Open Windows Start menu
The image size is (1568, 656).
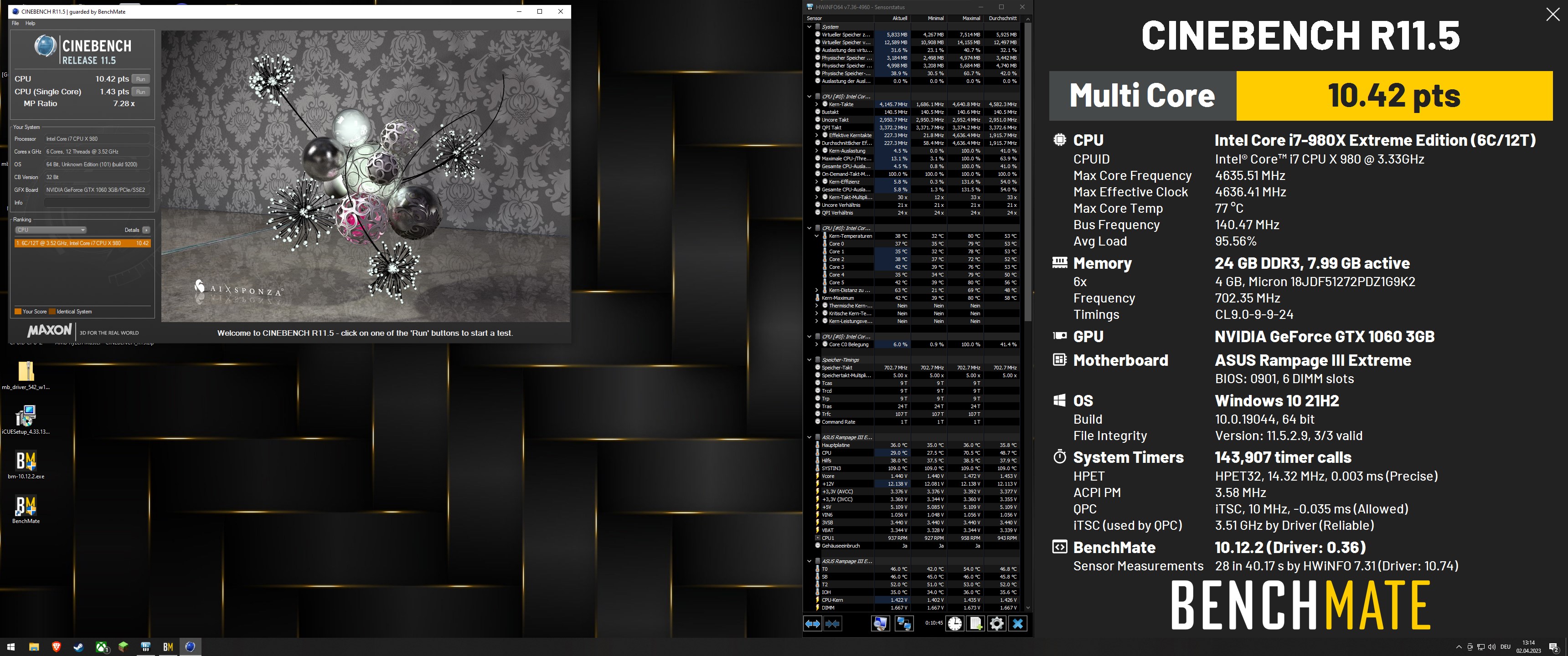pyautogui.click(x=10, y=647)
